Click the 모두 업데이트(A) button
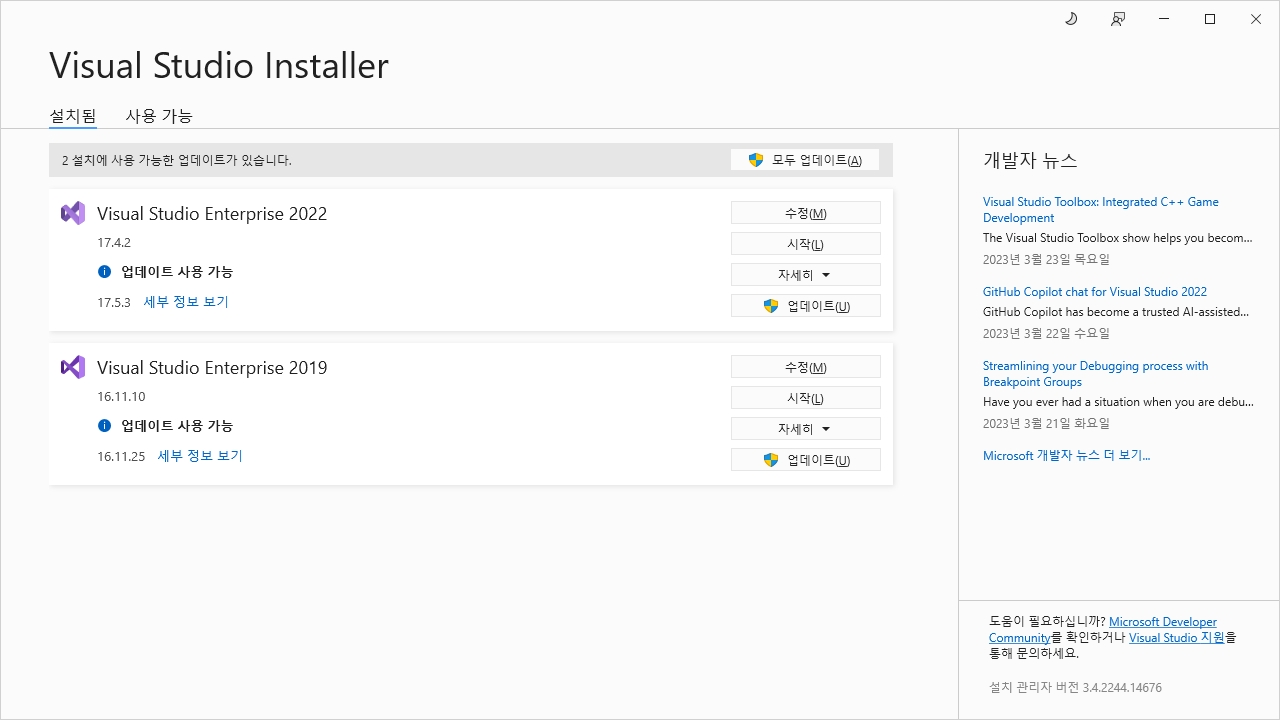The width and height of the screenshot is (1280, 720). point(805,160)
